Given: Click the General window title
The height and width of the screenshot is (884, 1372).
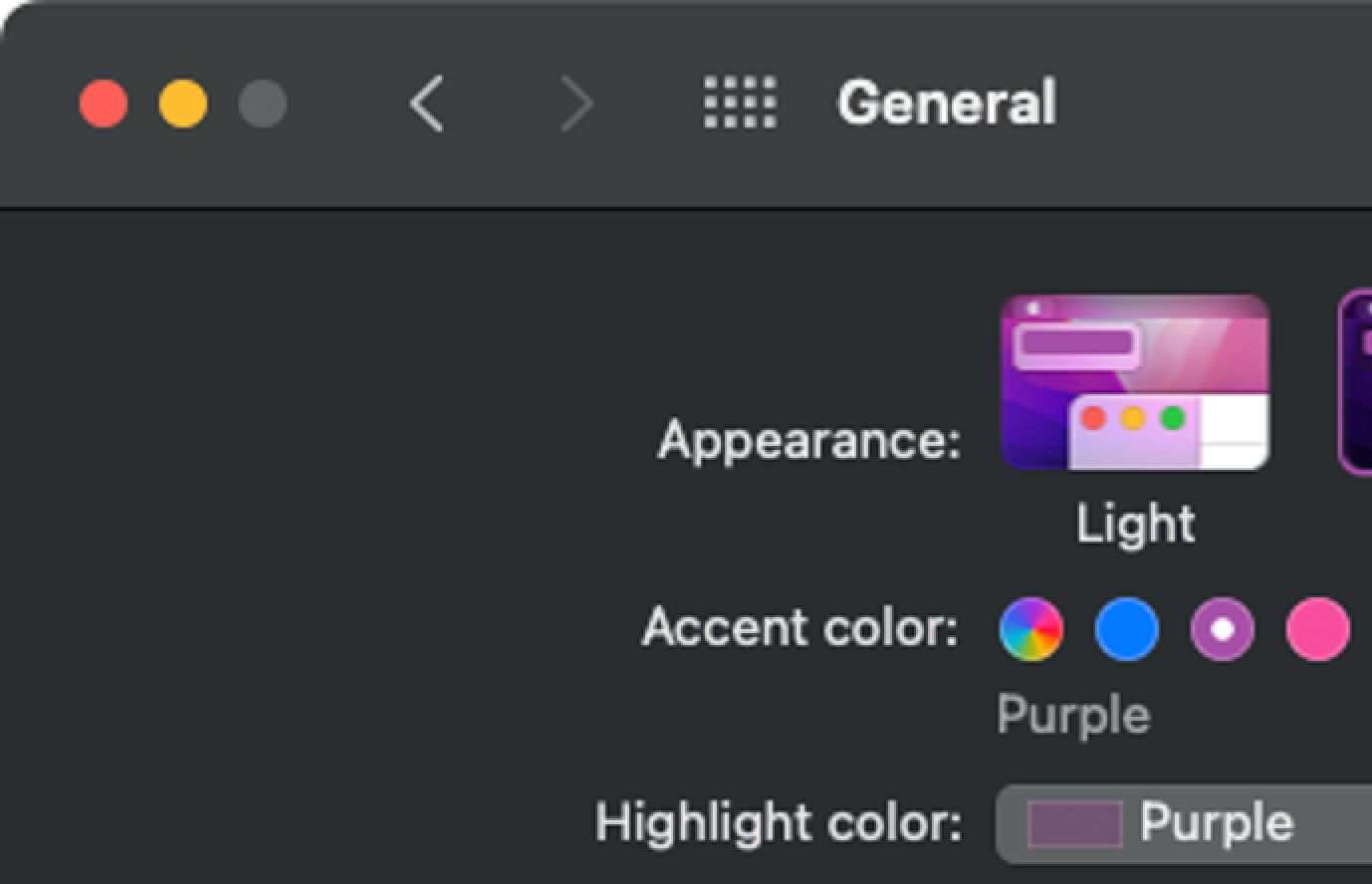Looking at the screenshot, I should click(946, 104).
